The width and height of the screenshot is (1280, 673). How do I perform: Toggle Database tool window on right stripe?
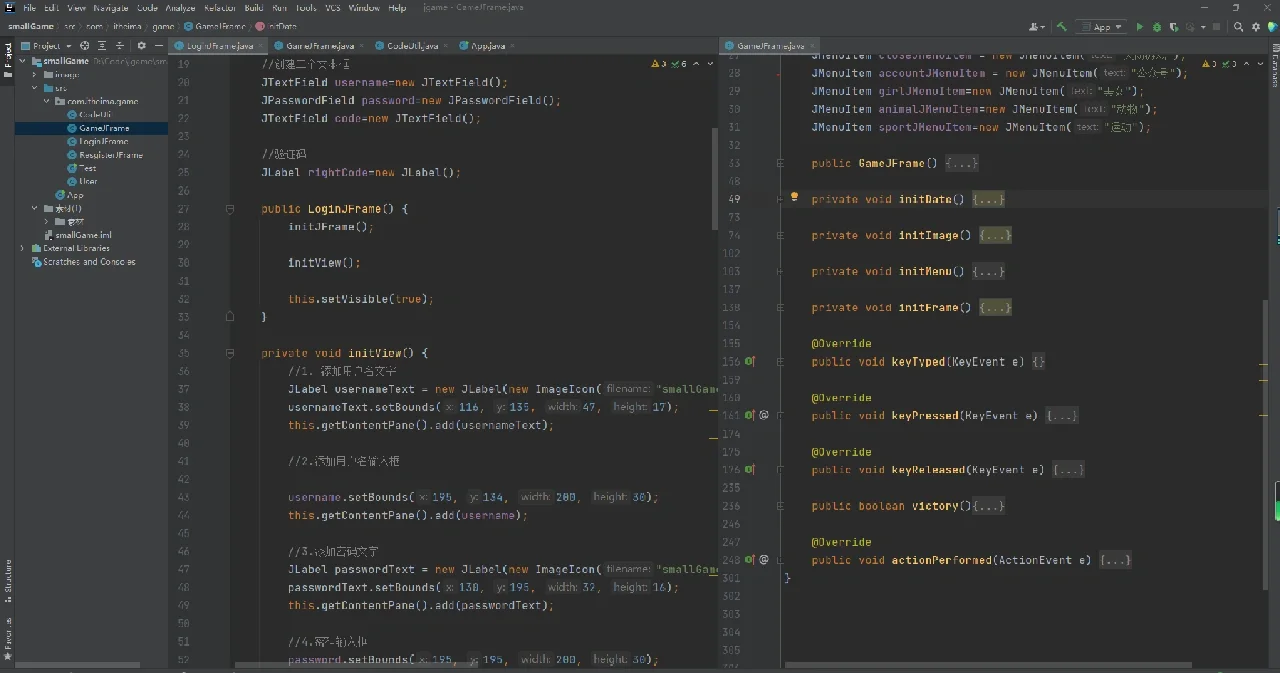pos(1274,66)
